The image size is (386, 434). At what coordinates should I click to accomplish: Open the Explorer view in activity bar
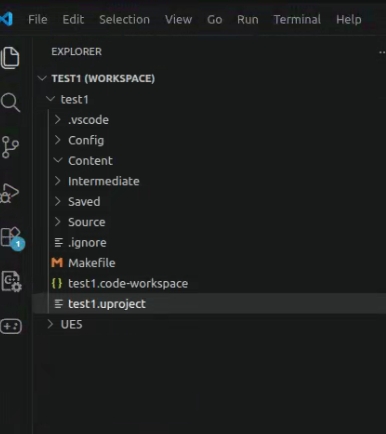(10, 58)
